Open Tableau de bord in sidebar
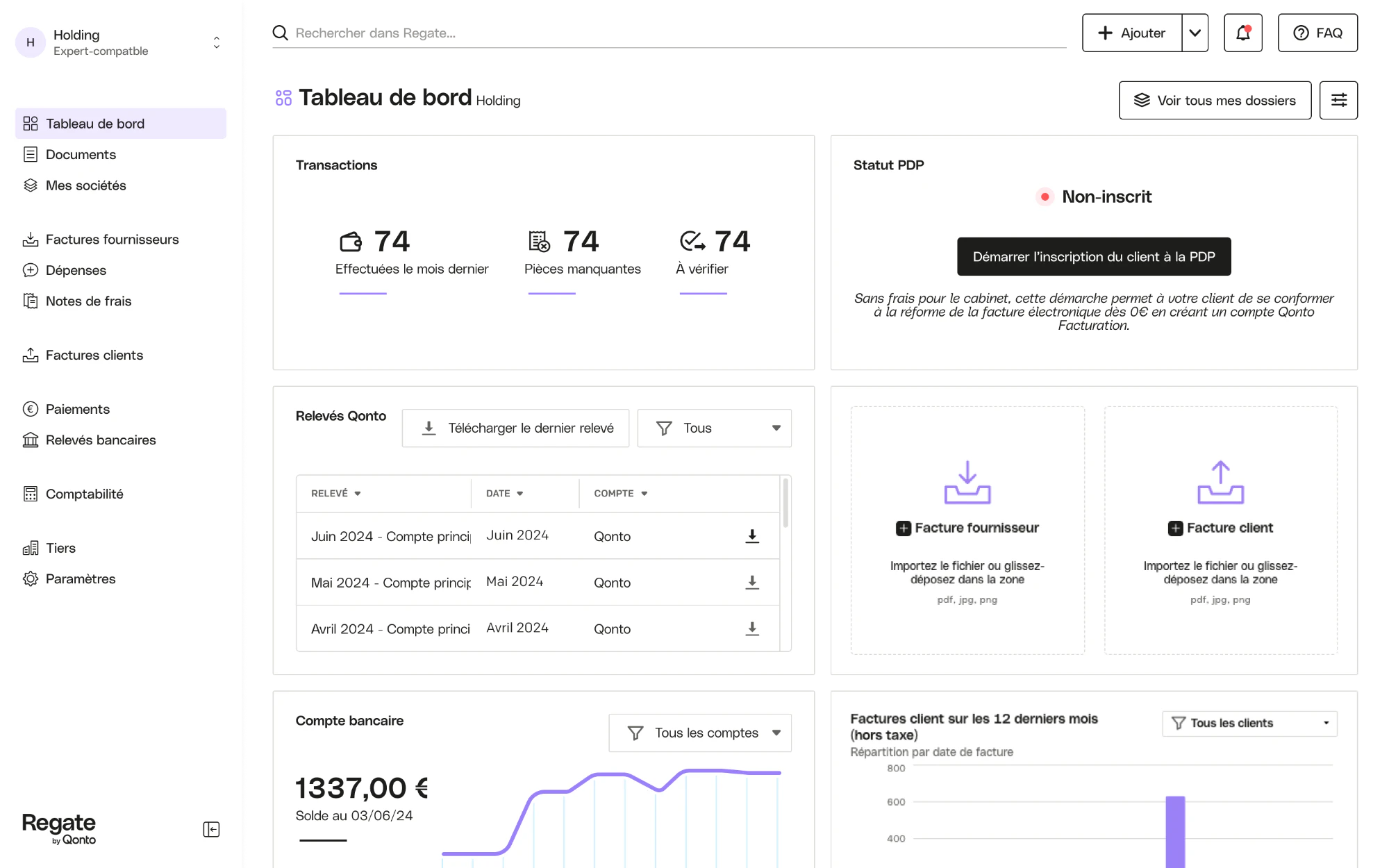The height and width of the screenshot is (868, 1389). (x=121, y=124)
